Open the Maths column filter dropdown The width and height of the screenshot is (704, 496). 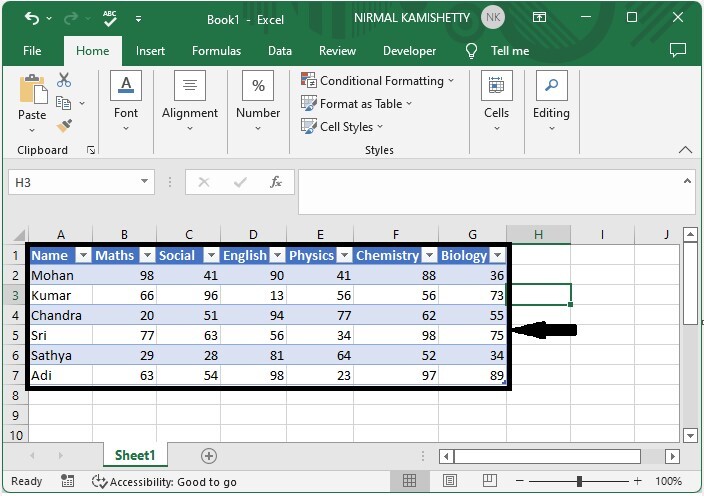[146, 255]
